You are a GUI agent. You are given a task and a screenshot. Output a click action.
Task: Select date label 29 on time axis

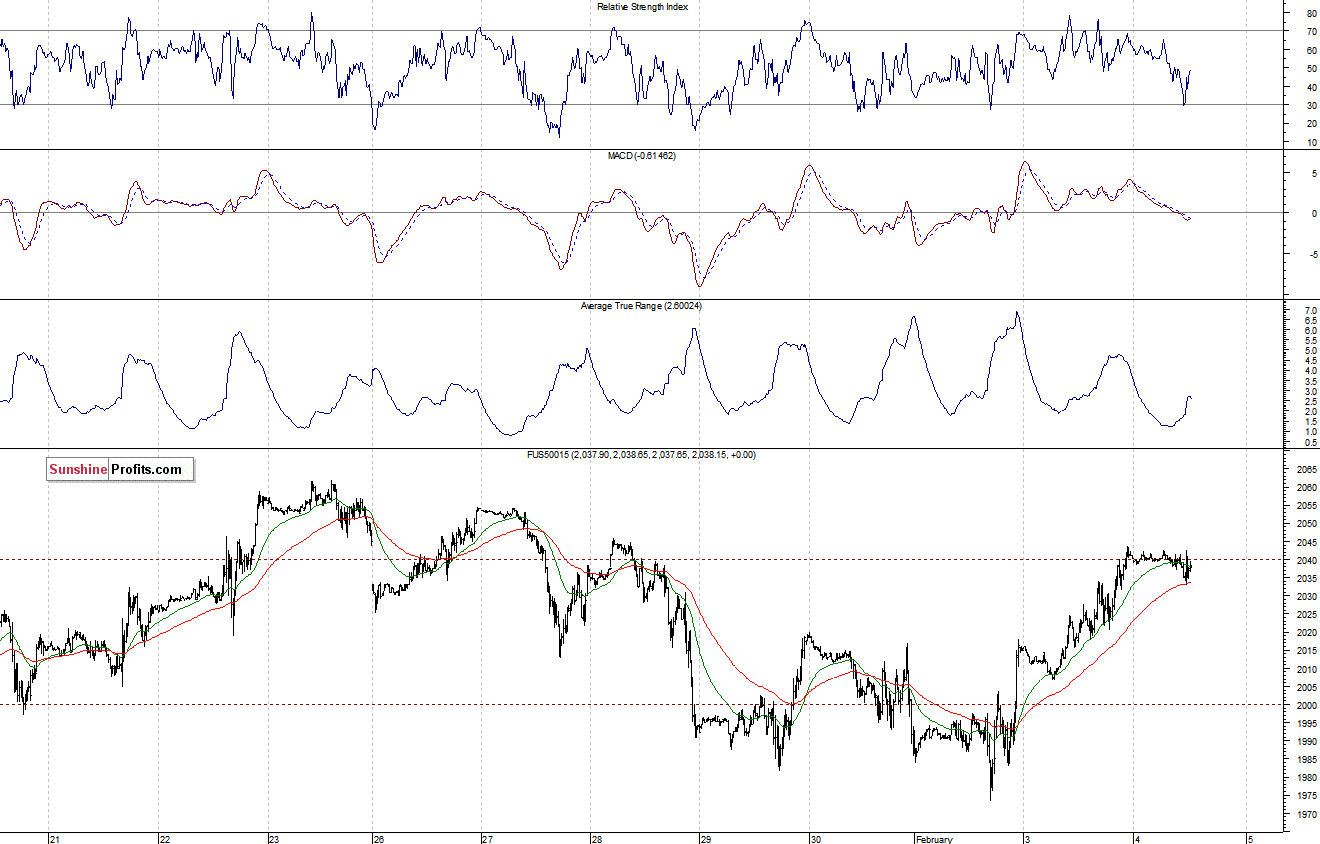pyautogui.click(x=704, y=839)
